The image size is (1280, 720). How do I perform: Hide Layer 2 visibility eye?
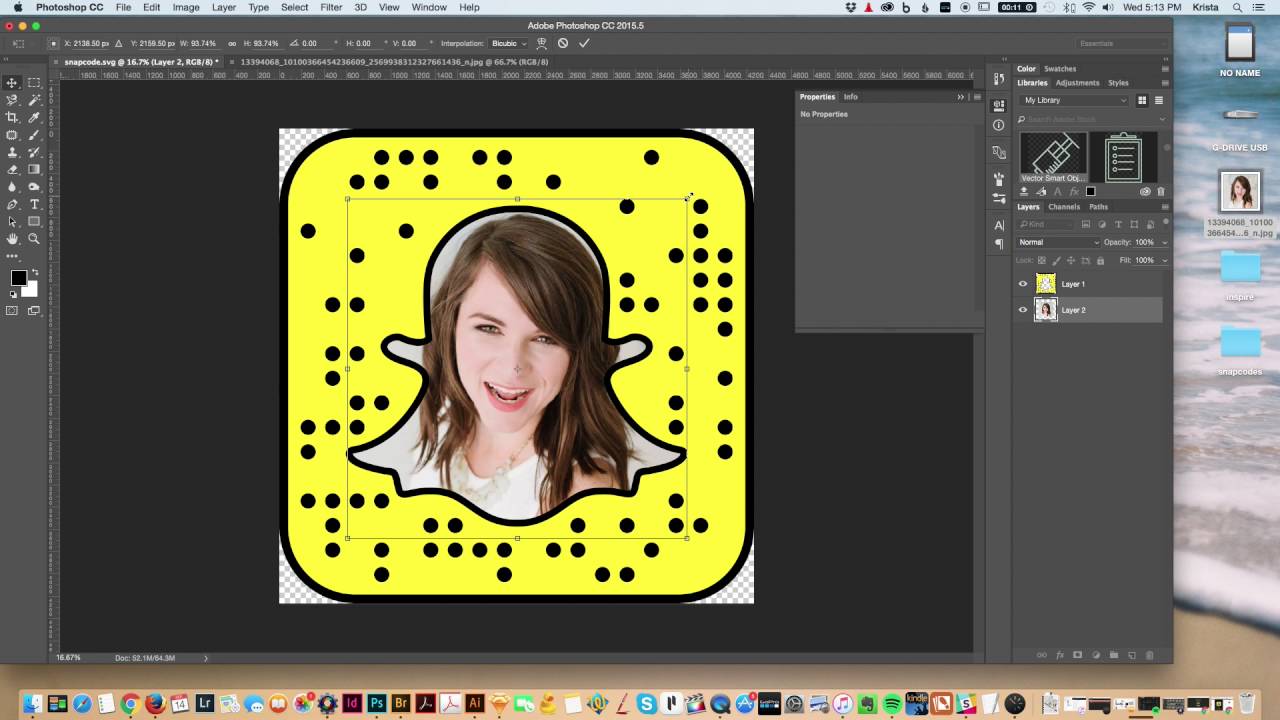point(1023,310)
